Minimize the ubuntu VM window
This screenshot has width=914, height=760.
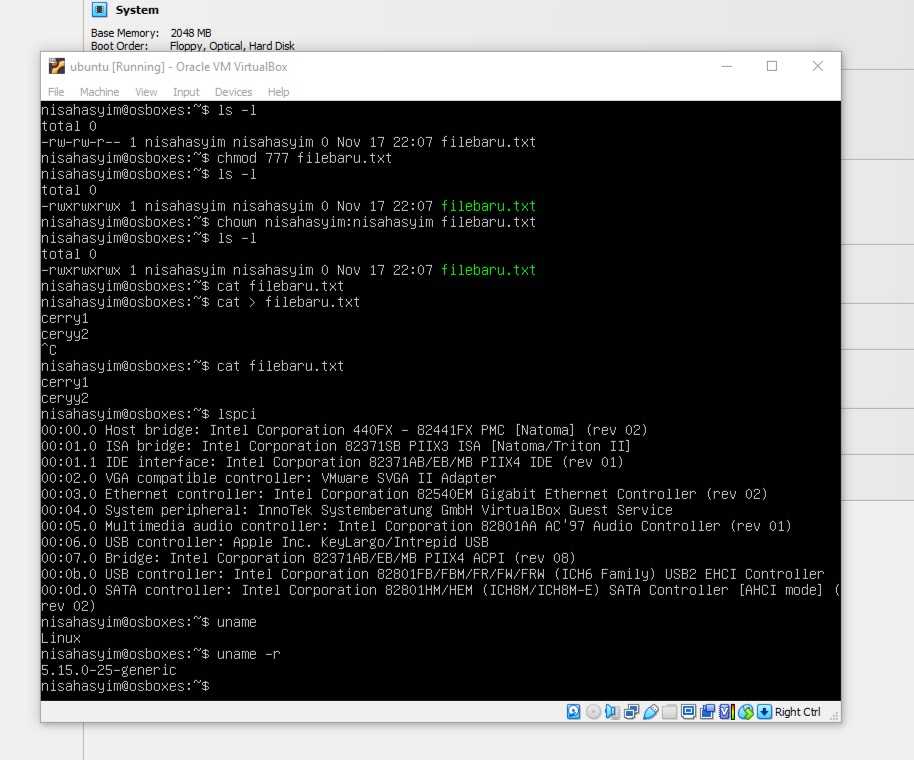(x=726, y=66)
